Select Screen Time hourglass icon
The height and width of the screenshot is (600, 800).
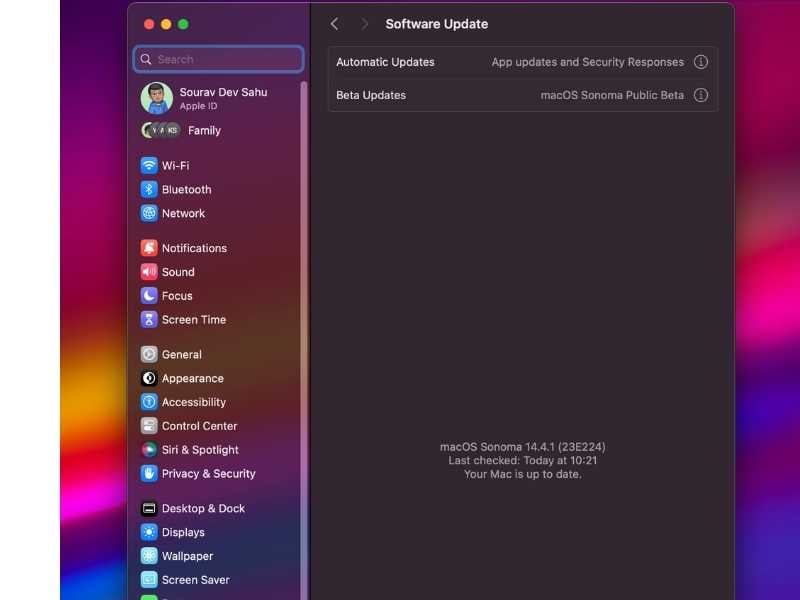point(149,320)
